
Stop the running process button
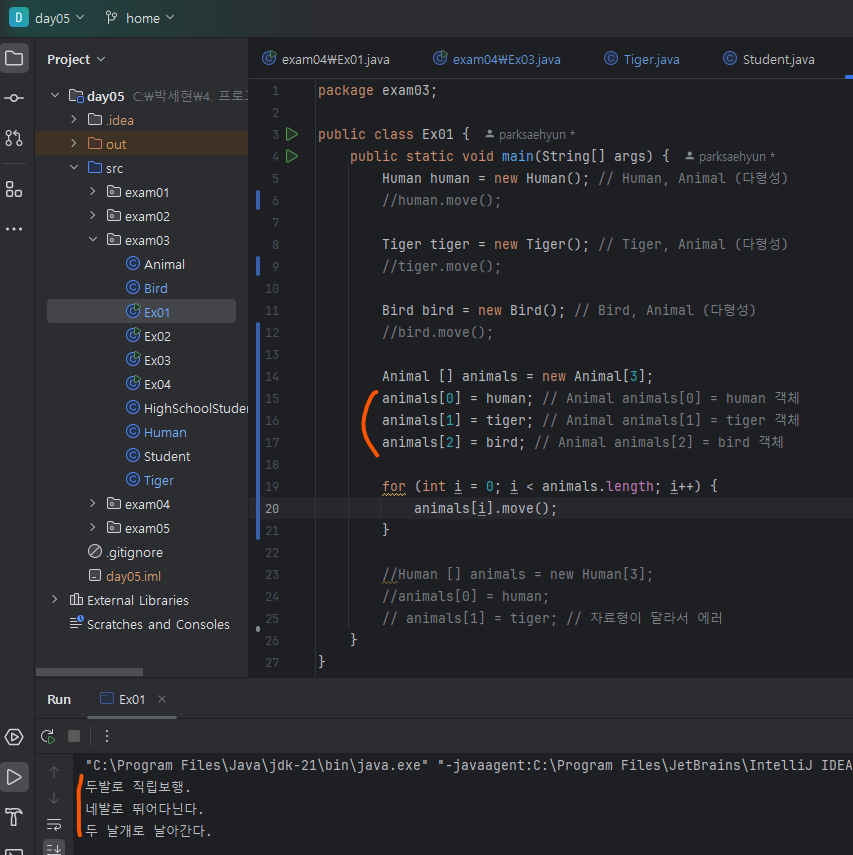74,736
